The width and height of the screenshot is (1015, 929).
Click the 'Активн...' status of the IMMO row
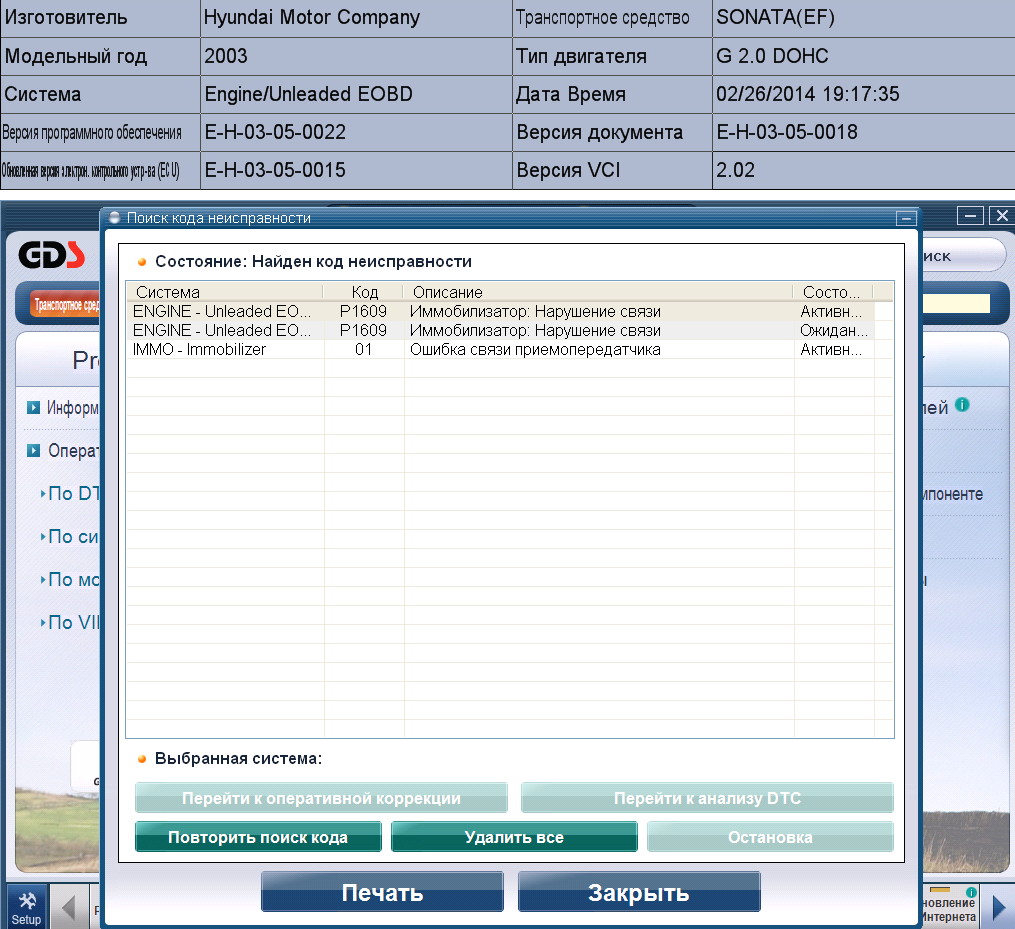pyautogui.click(x=831, y=350)
